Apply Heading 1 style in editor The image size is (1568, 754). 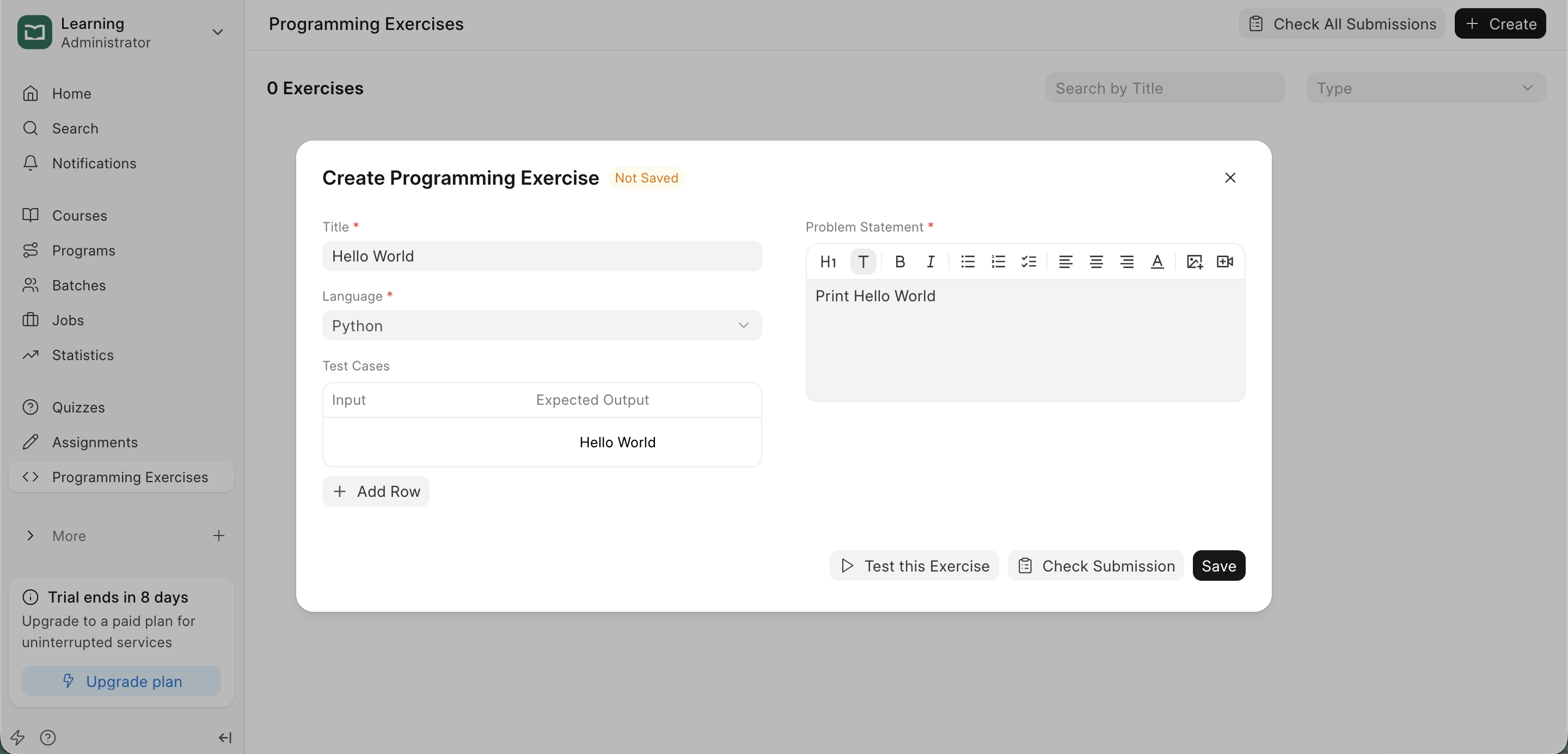[828, 262]
